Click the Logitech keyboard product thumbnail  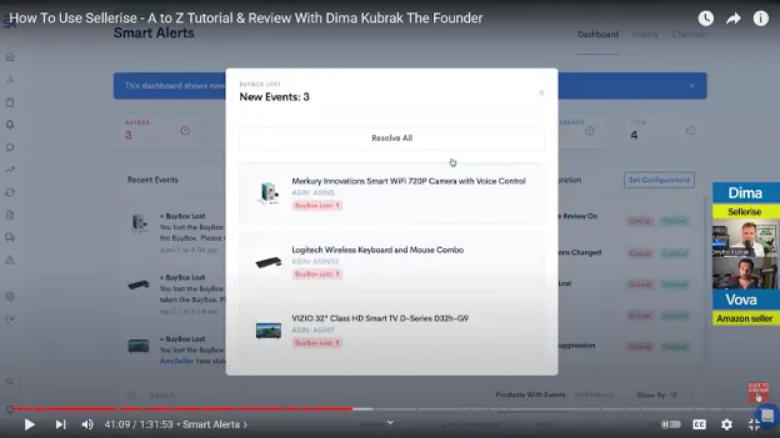[269, 262]
